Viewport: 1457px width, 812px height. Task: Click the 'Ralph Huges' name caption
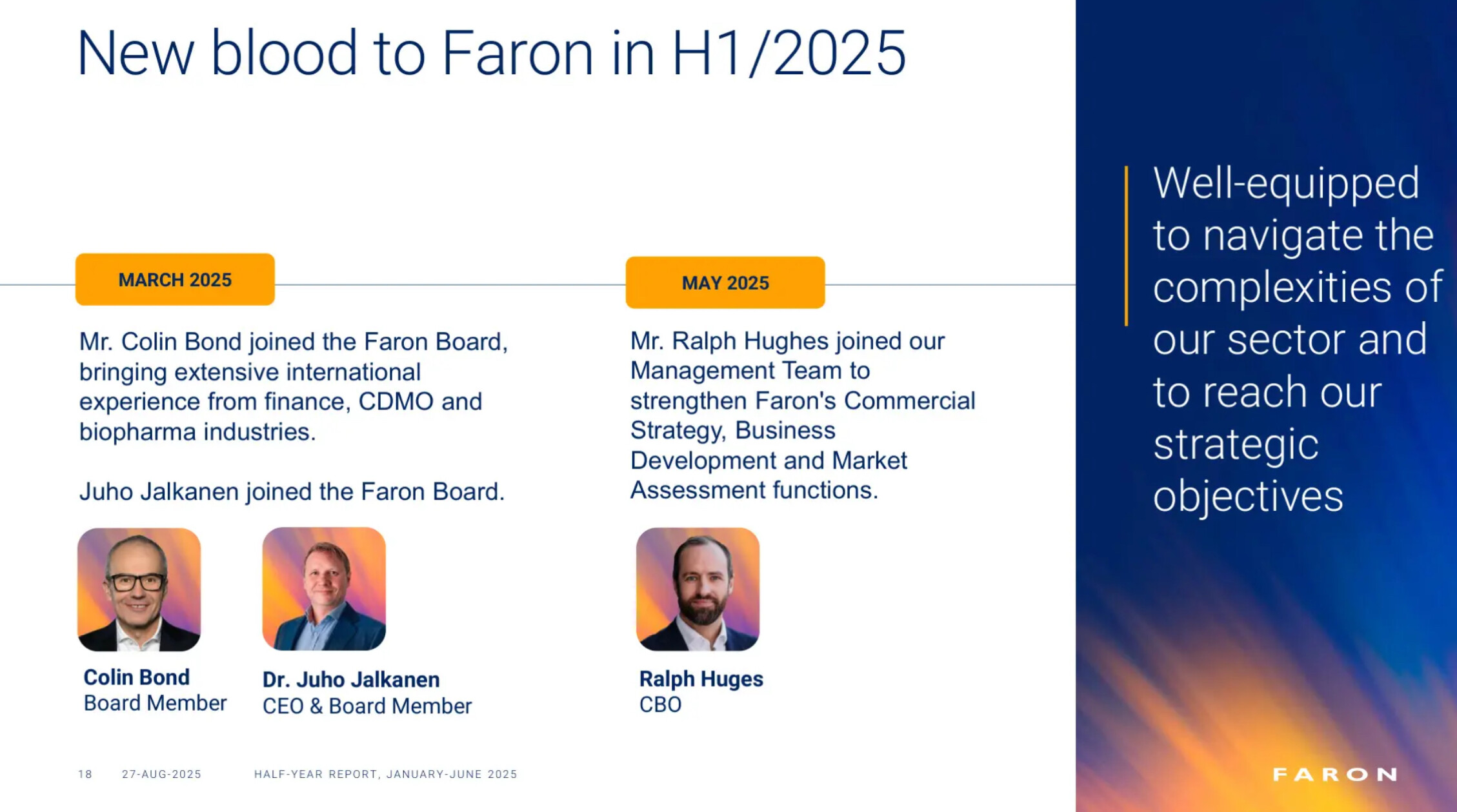[701, 679]
